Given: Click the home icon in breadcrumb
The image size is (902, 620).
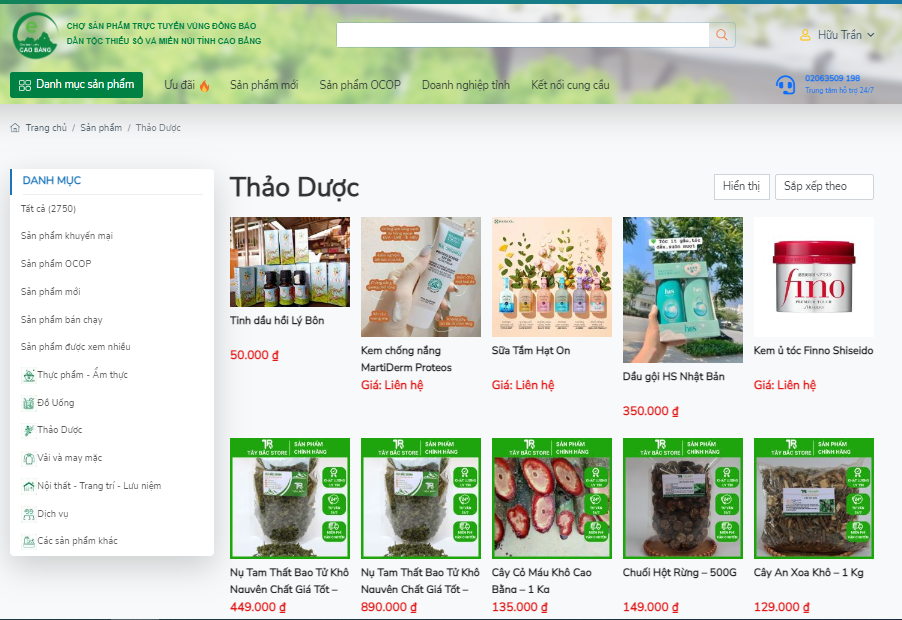Looking at the screenshot, I should point(15,128).
